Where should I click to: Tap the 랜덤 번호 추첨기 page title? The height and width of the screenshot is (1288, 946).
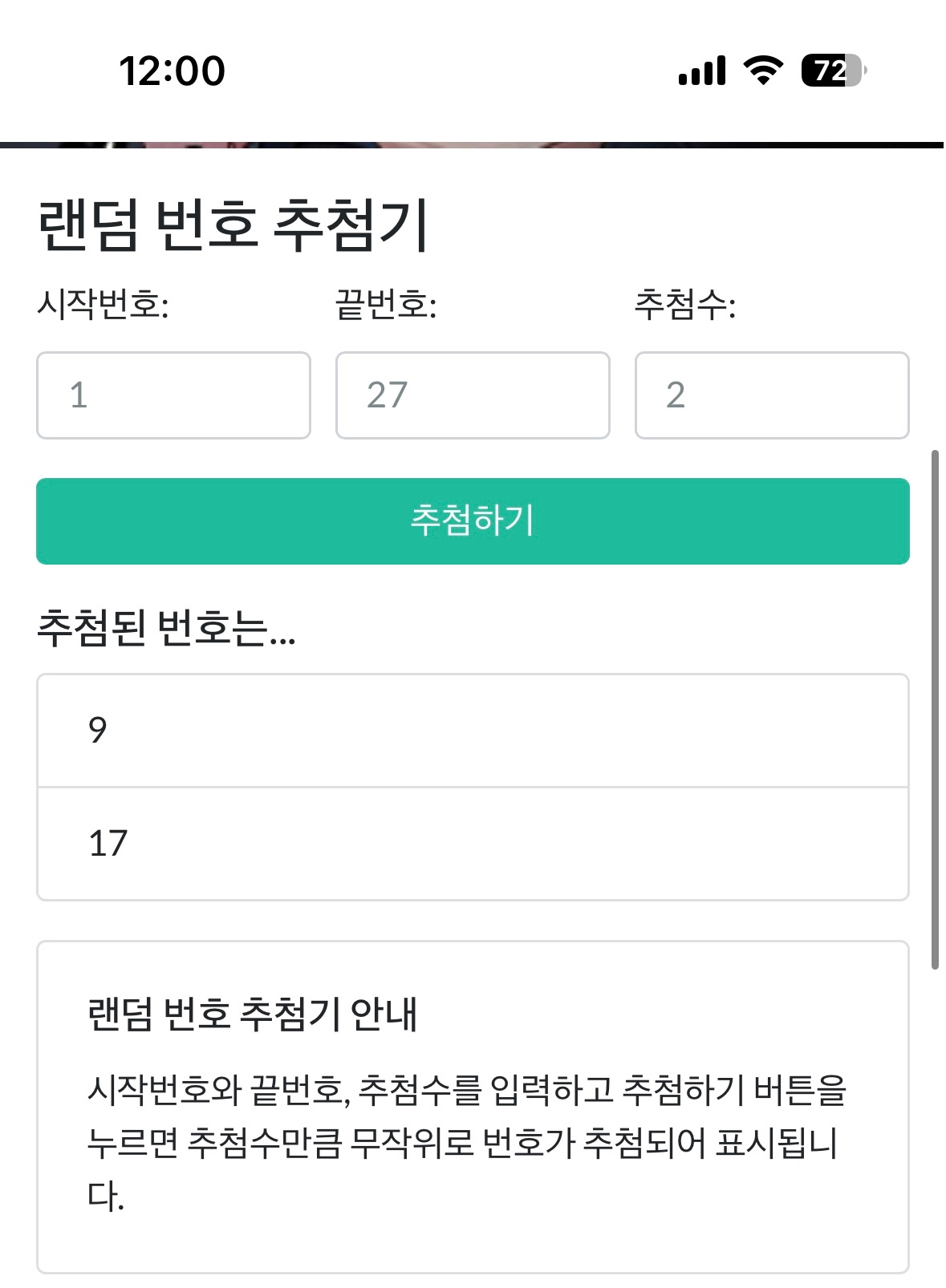click(x=233, y=225)
